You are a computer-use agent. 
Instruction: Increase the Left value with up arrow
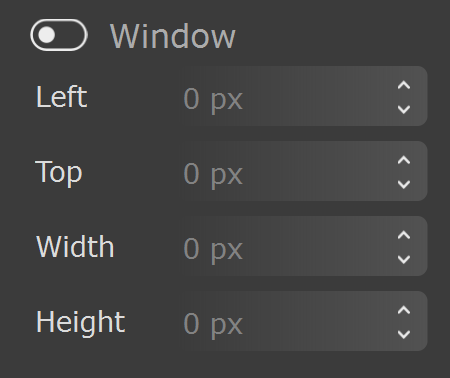[404, 85]
